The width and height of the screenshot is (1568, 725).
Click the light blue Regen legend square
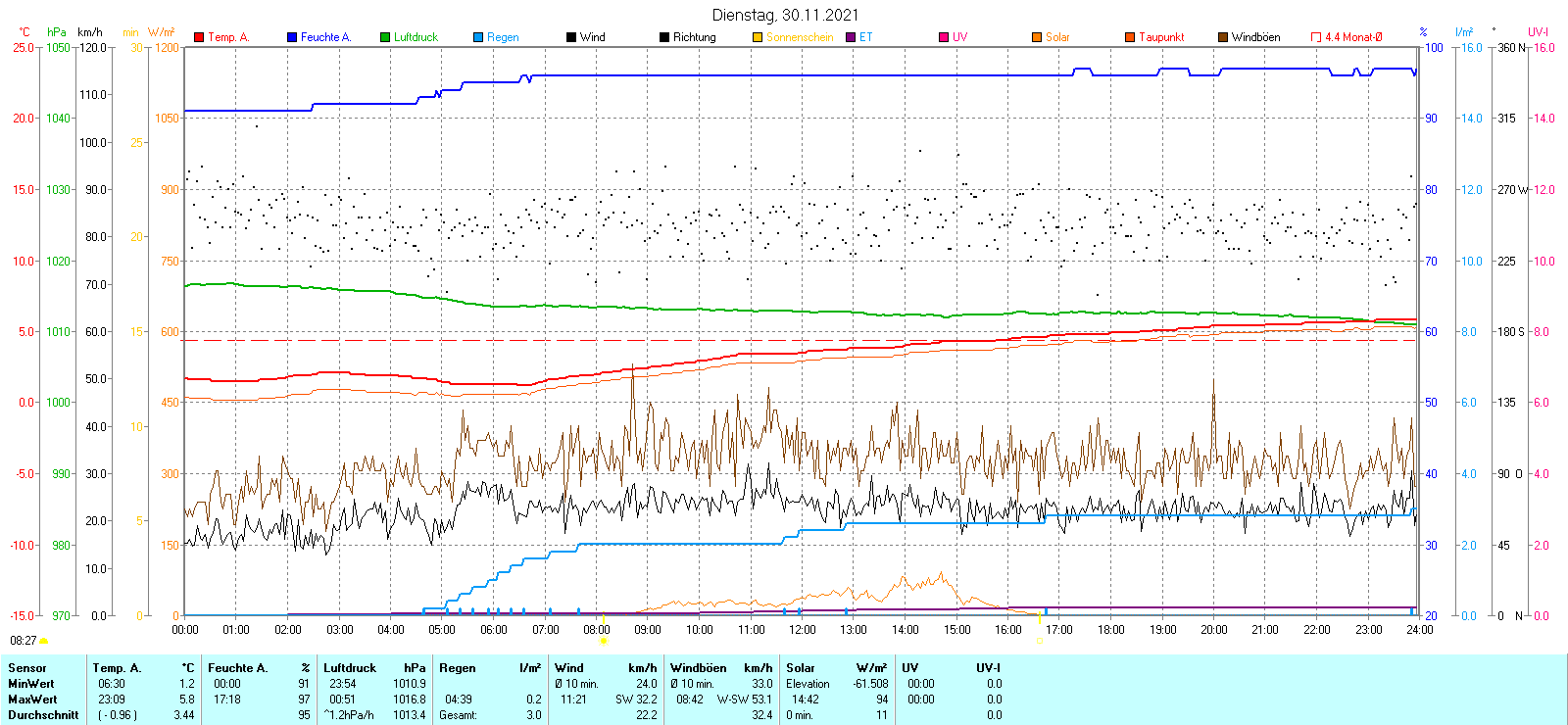pyautogui.click(x=478, y=37)
